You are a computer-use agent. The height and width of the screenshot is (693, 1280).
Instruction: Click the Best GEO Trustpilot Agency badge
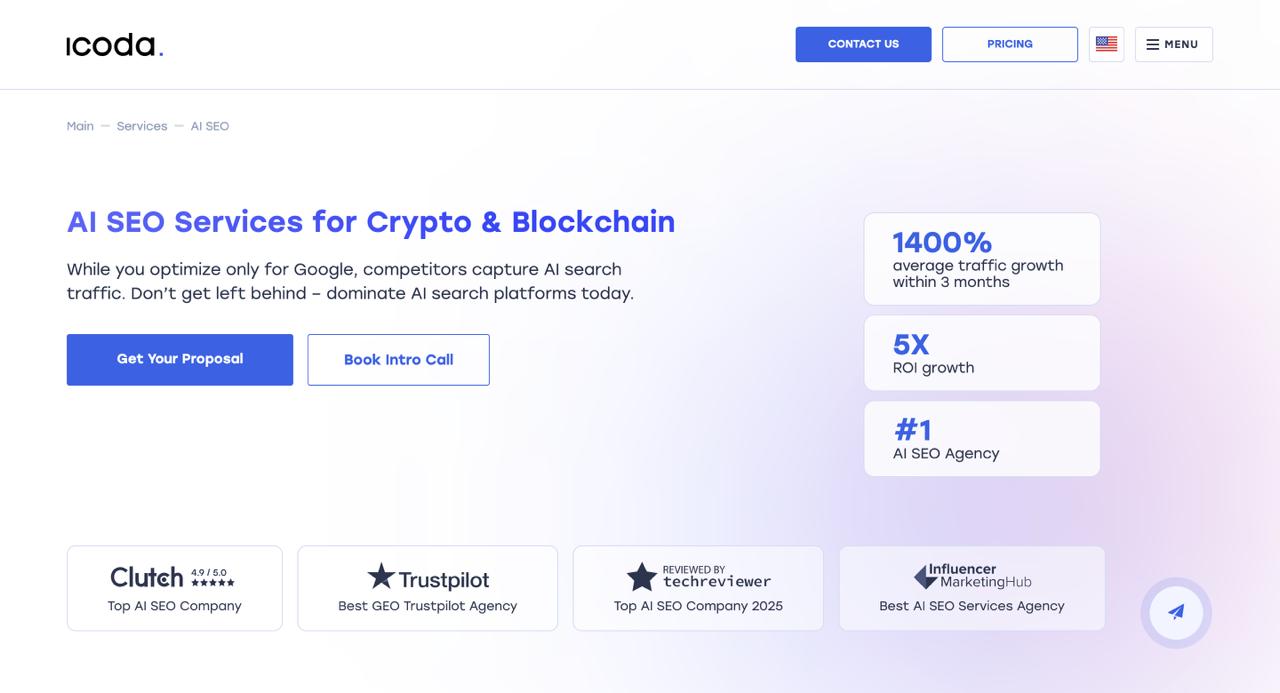click(x=427, y=588)
